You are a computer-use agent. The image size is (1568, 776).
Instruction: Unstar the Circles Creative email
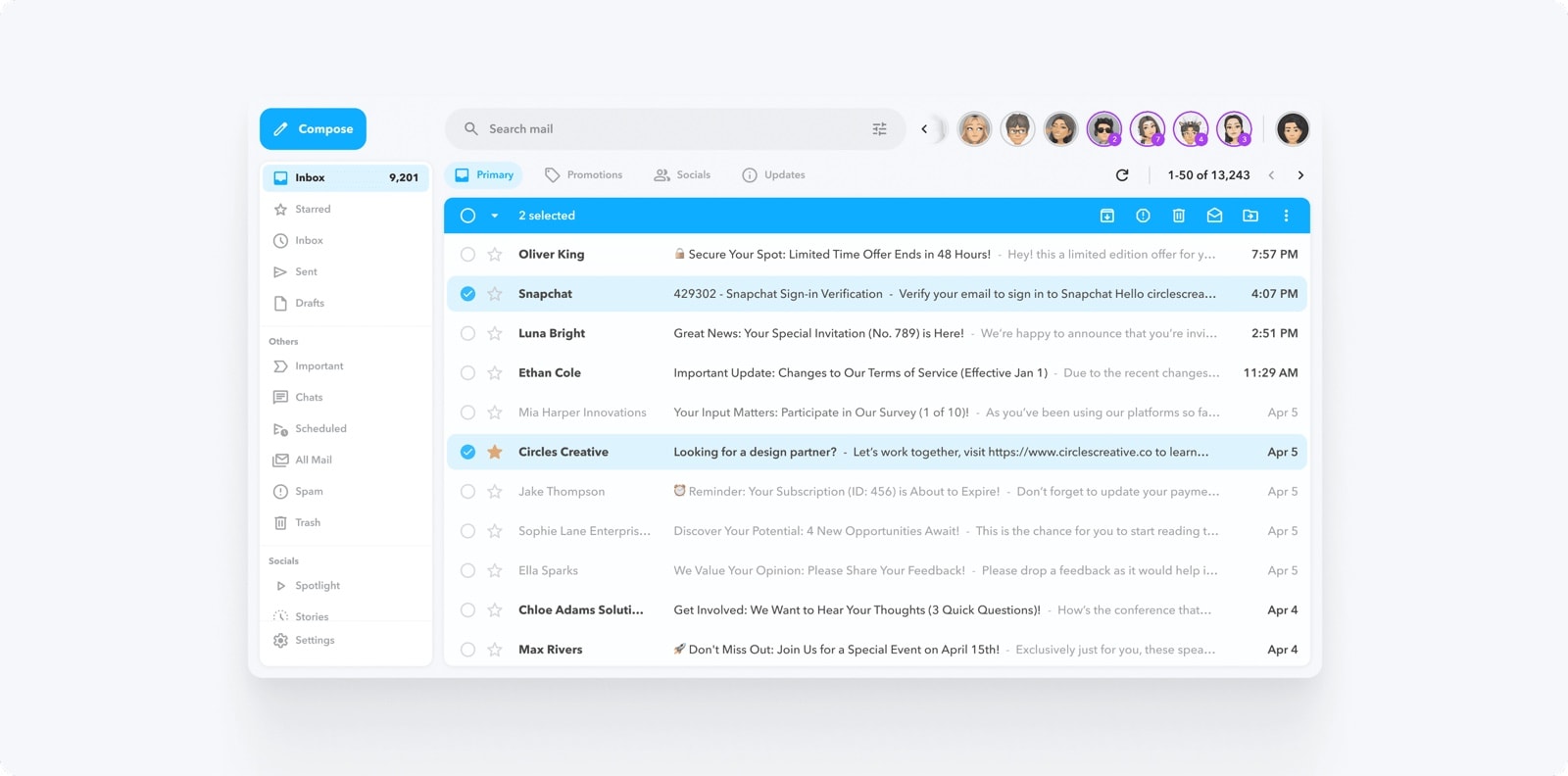point(495,452)
